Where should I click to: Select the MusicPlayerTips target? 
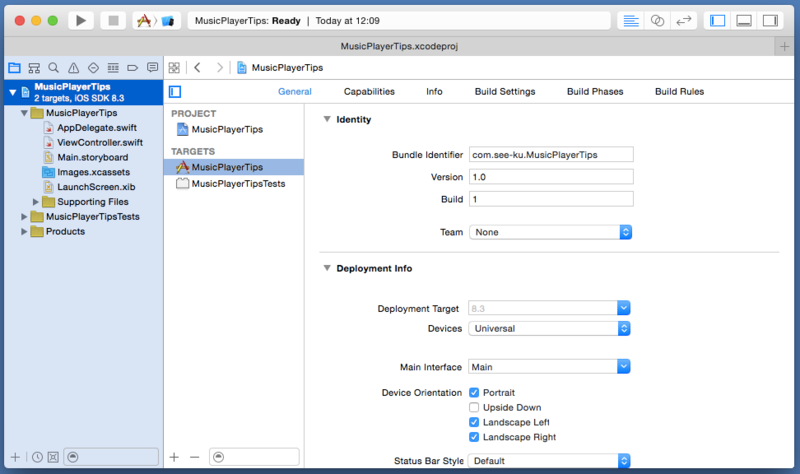click(234, 167)
